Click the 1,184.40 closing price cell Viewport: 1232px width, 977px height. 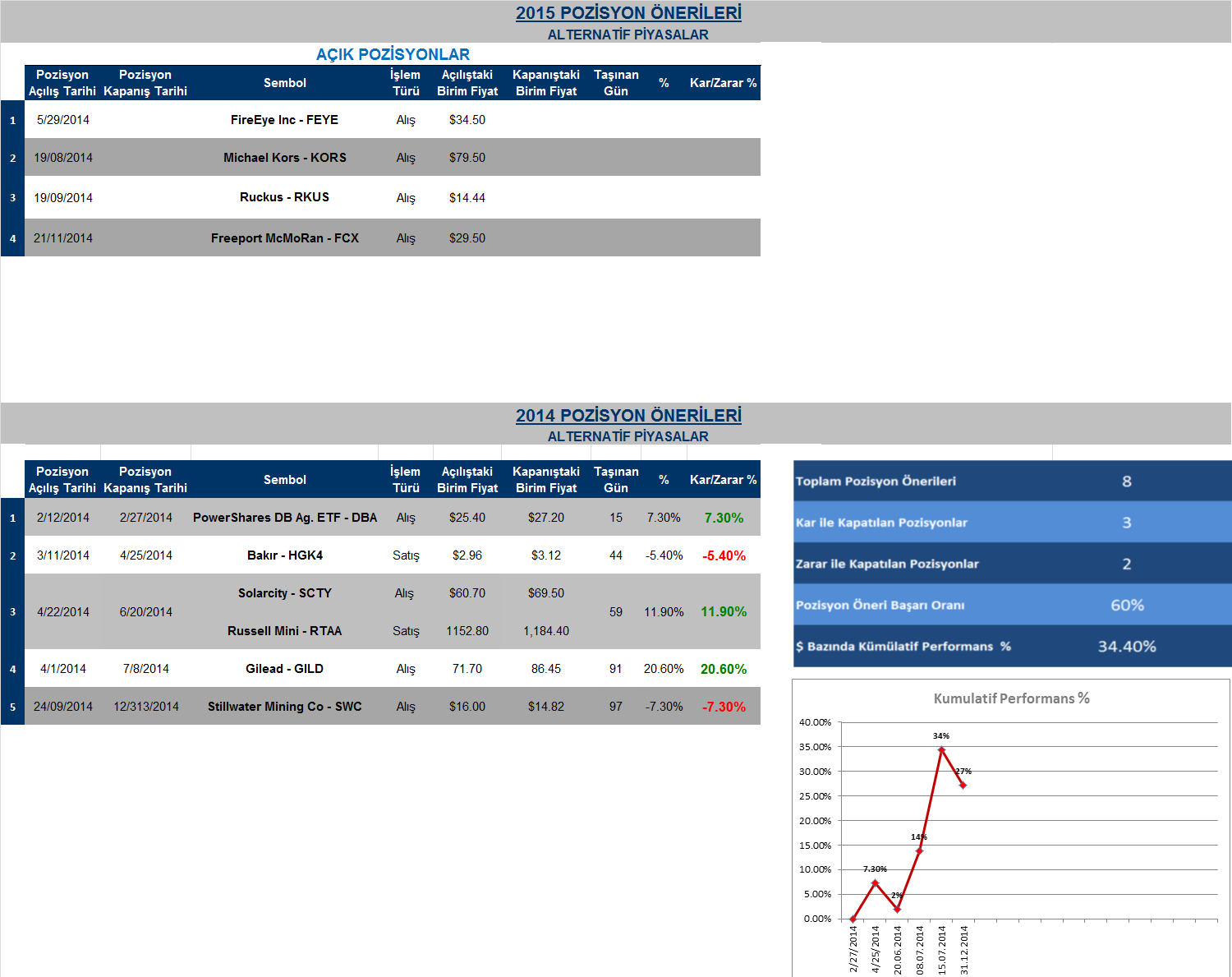(x=546, y=631)
